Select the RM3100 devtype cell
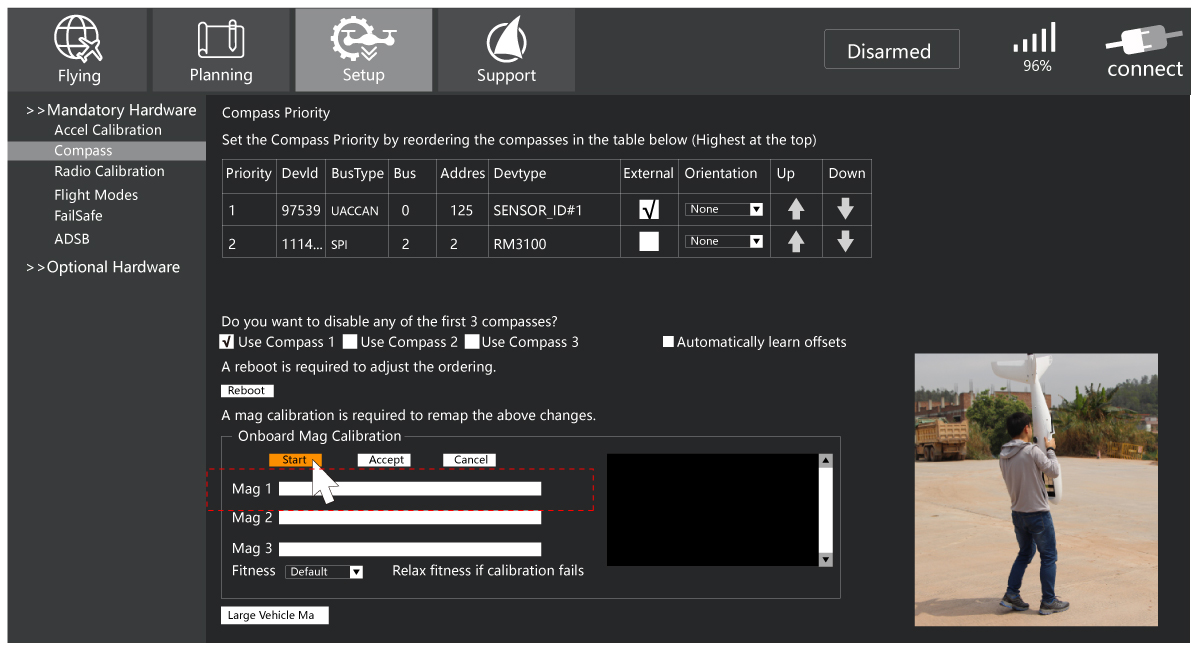 pos(554,242)
